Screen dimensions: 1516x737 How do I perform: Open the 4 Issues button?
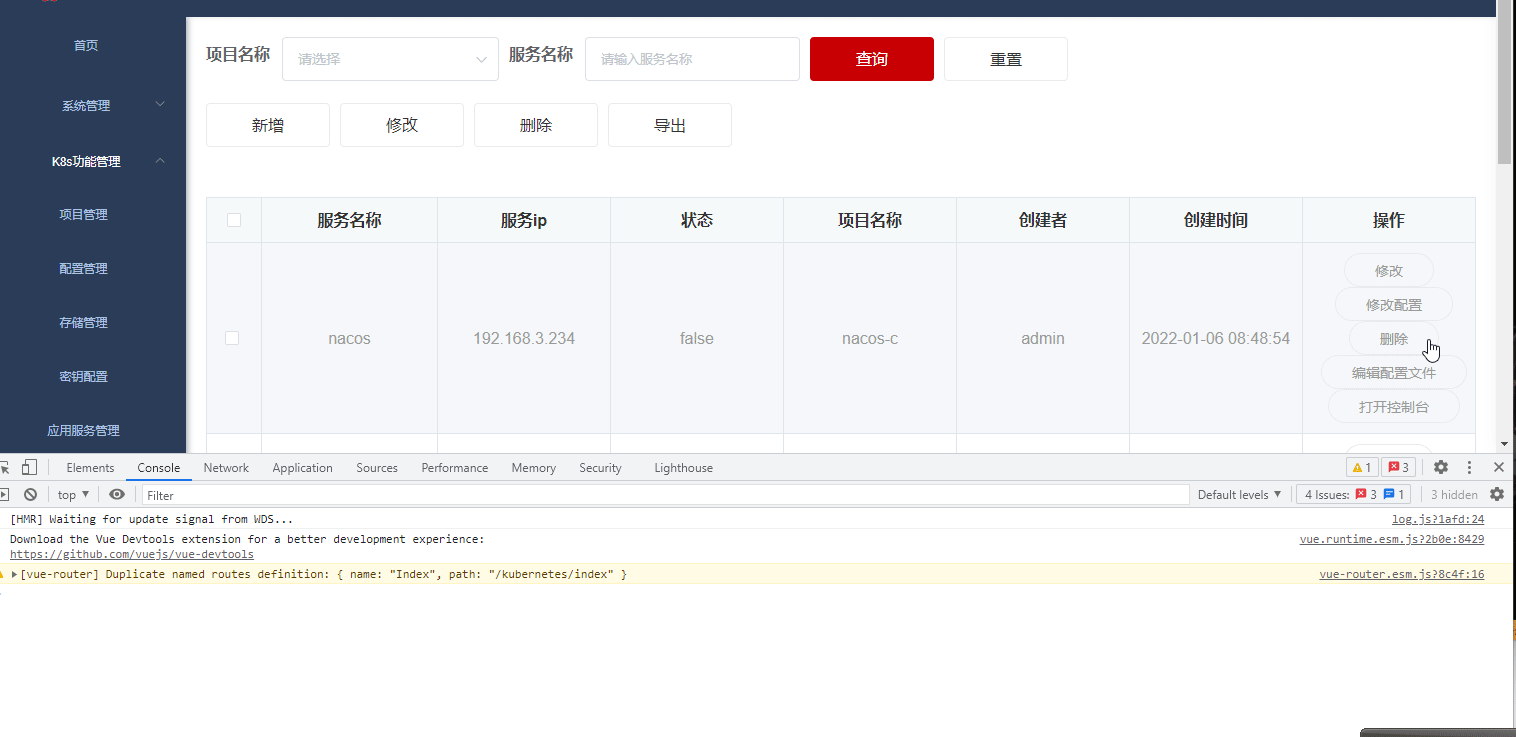tap(1355, 494)
